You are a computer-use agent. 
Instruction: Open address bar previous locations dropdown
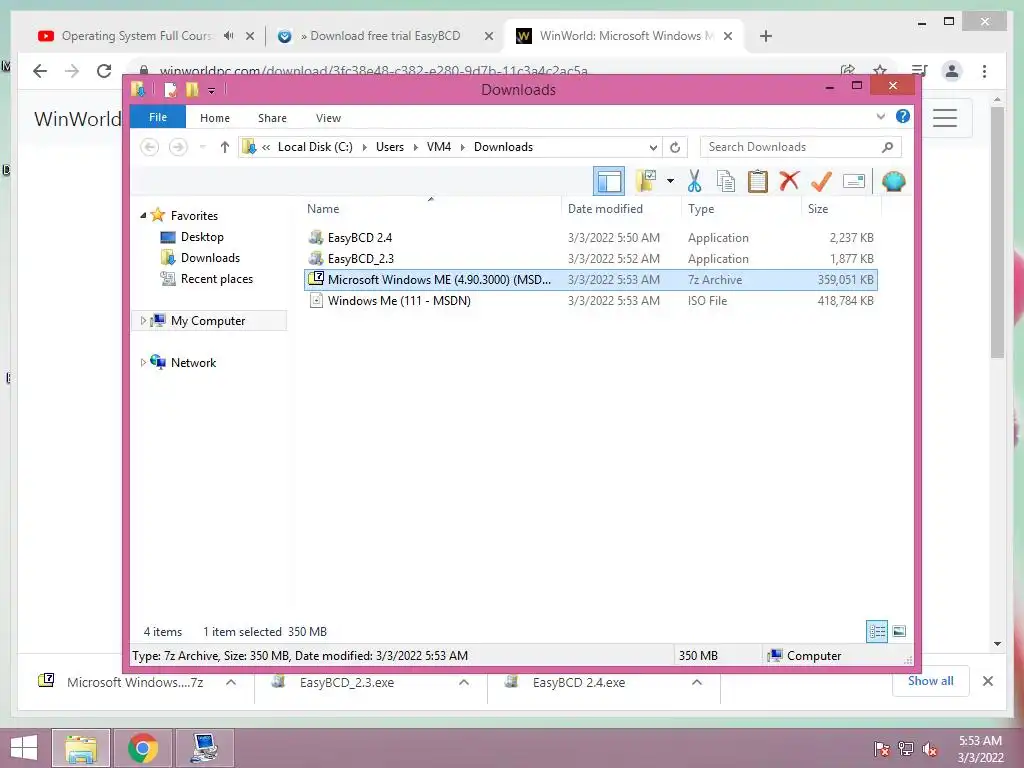652,147
